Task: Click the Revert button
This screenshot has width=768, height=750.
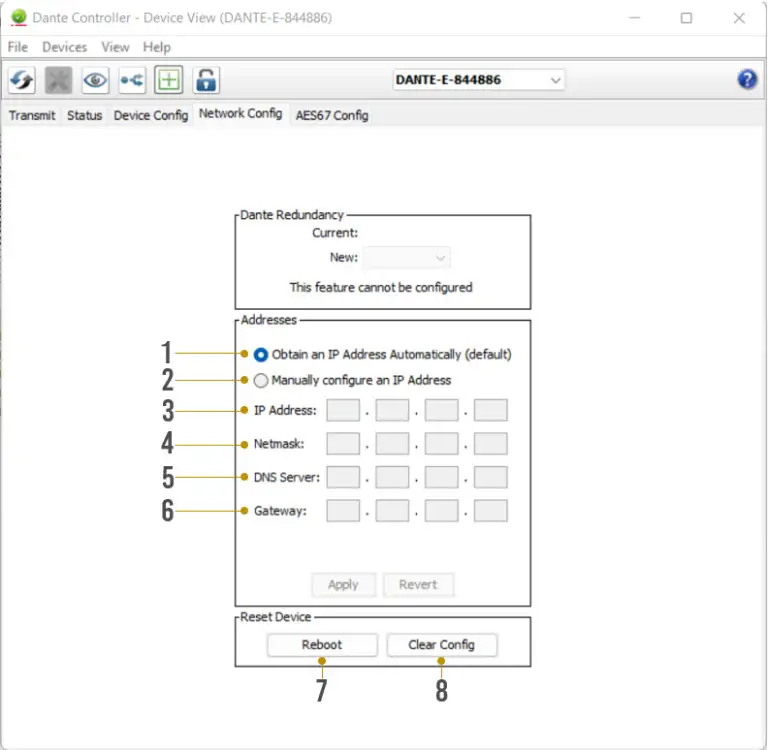Action: click(418, 584)
